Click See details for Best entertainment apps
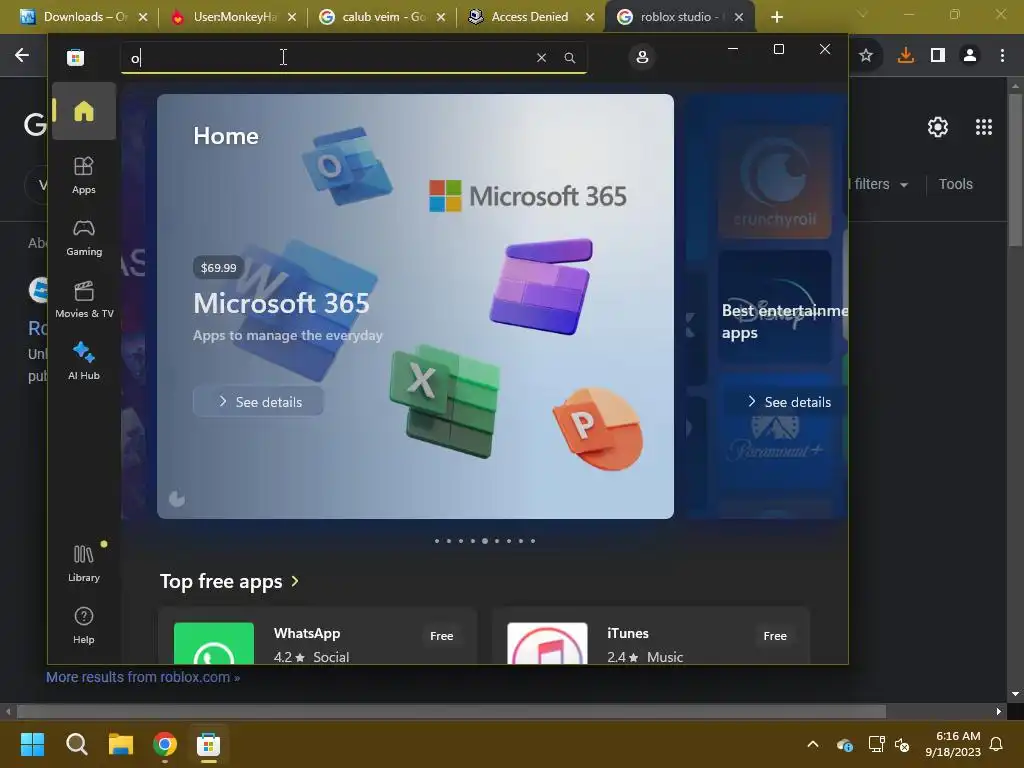The image size is (1024, 768). [x=788, y=402]
